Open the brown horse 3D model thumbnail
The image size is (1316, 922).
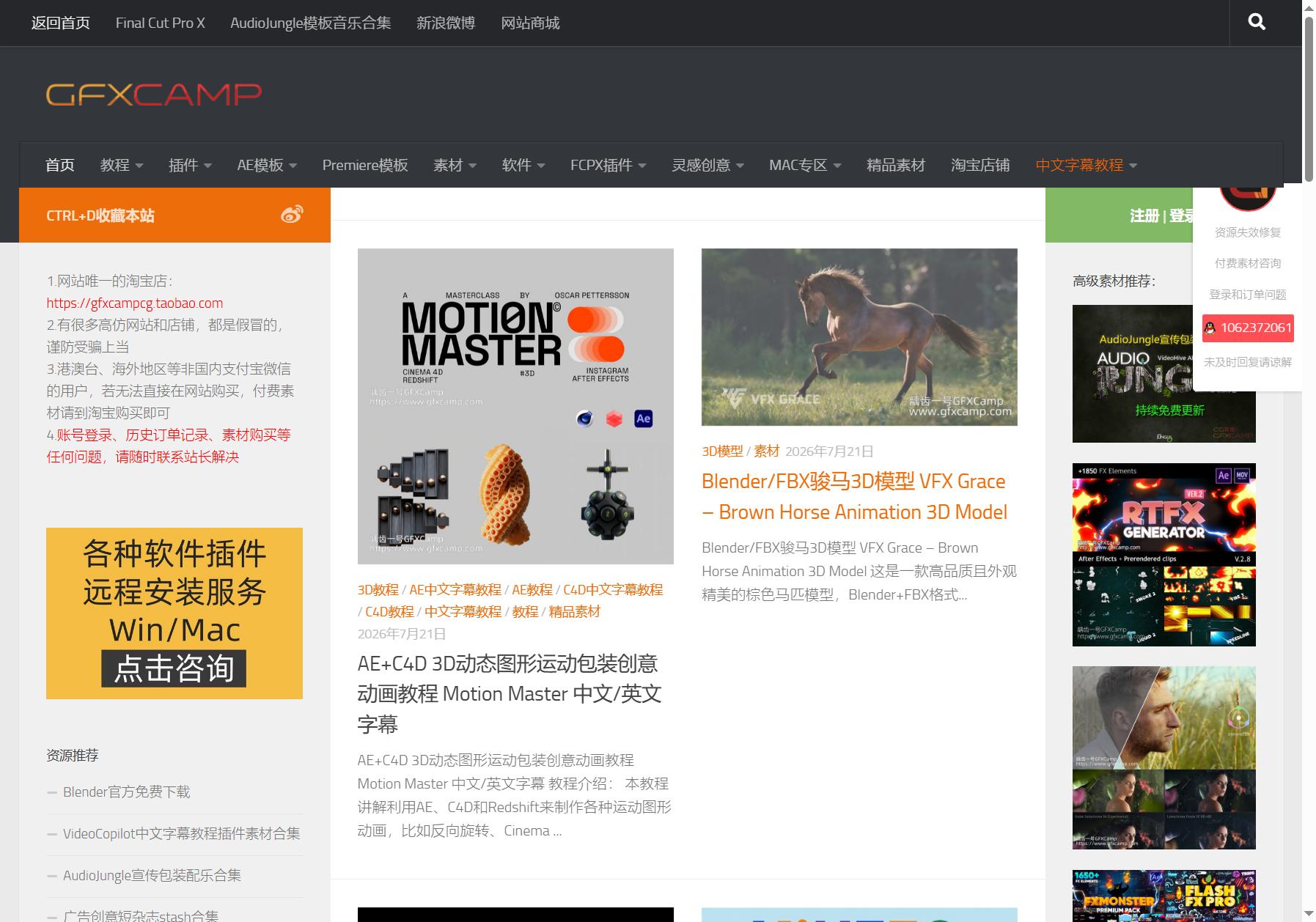[x=859, y=337]
